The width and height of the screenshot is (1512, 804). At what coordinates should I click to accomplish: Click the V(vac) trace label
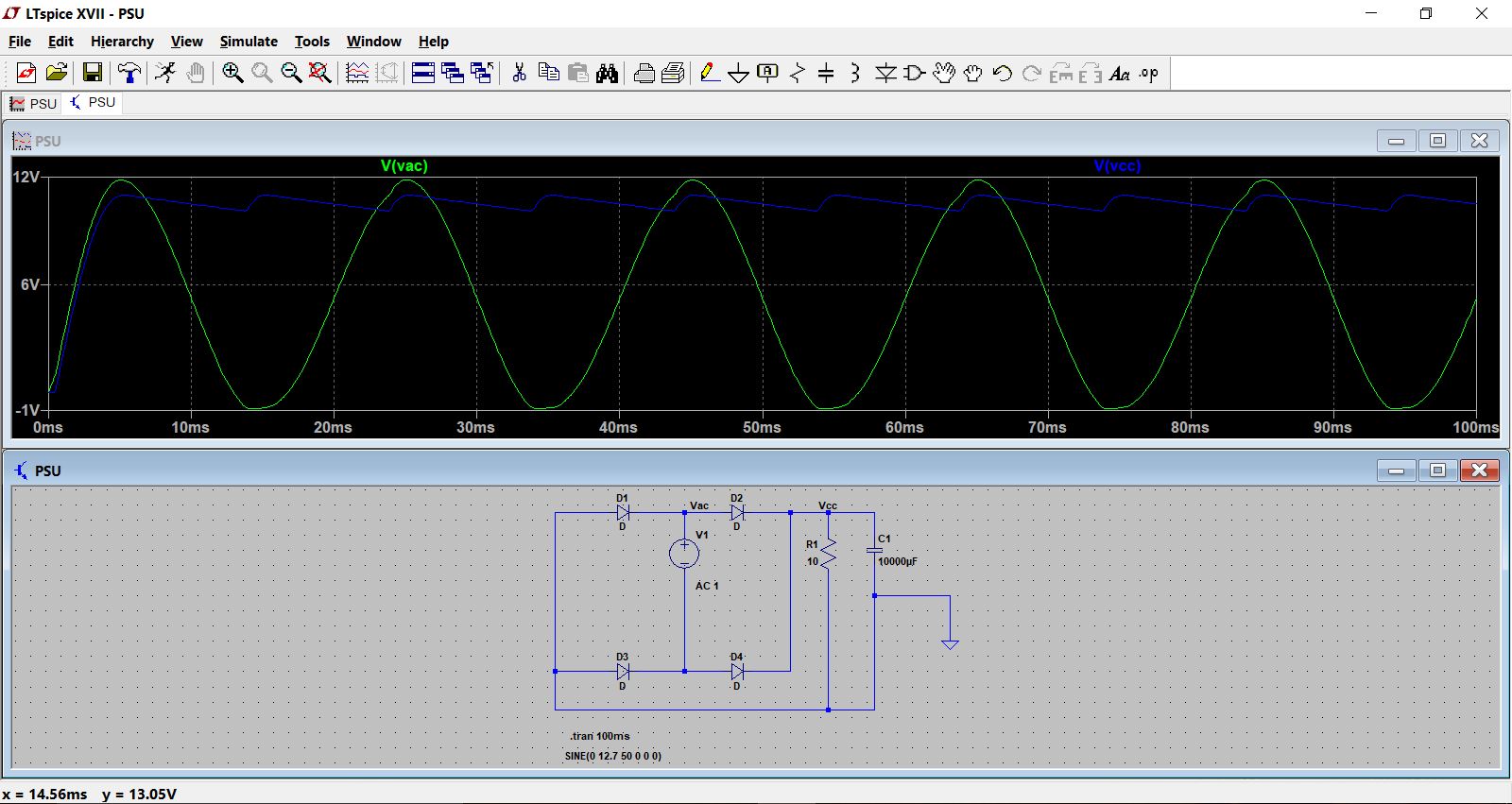click(404, 166)
